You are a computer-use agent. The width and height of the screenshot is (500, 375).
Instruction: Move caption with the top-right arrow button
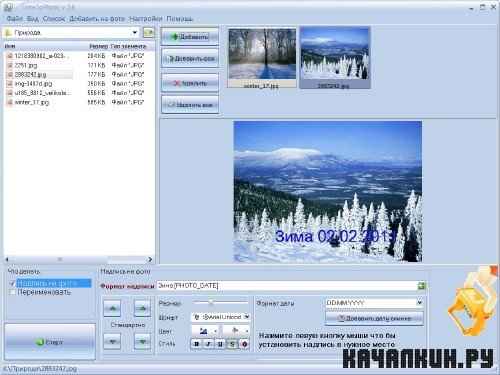[x=142, y=308]
